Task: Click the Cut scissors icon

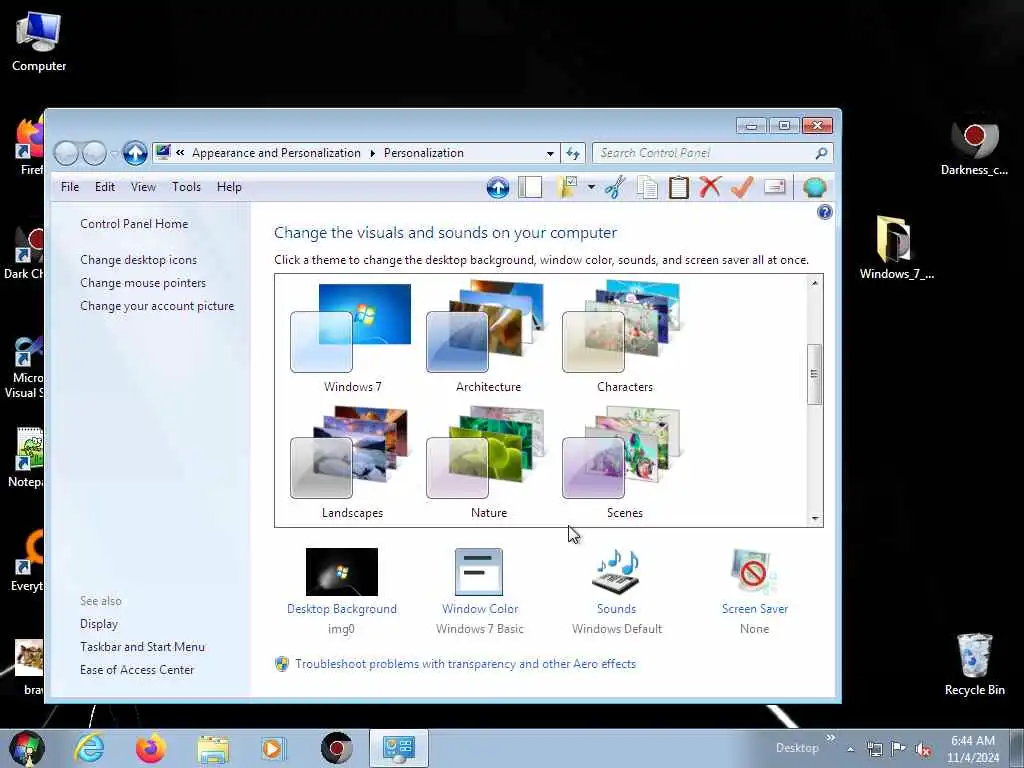Action: pyautogui.click(x=615, y=187)
